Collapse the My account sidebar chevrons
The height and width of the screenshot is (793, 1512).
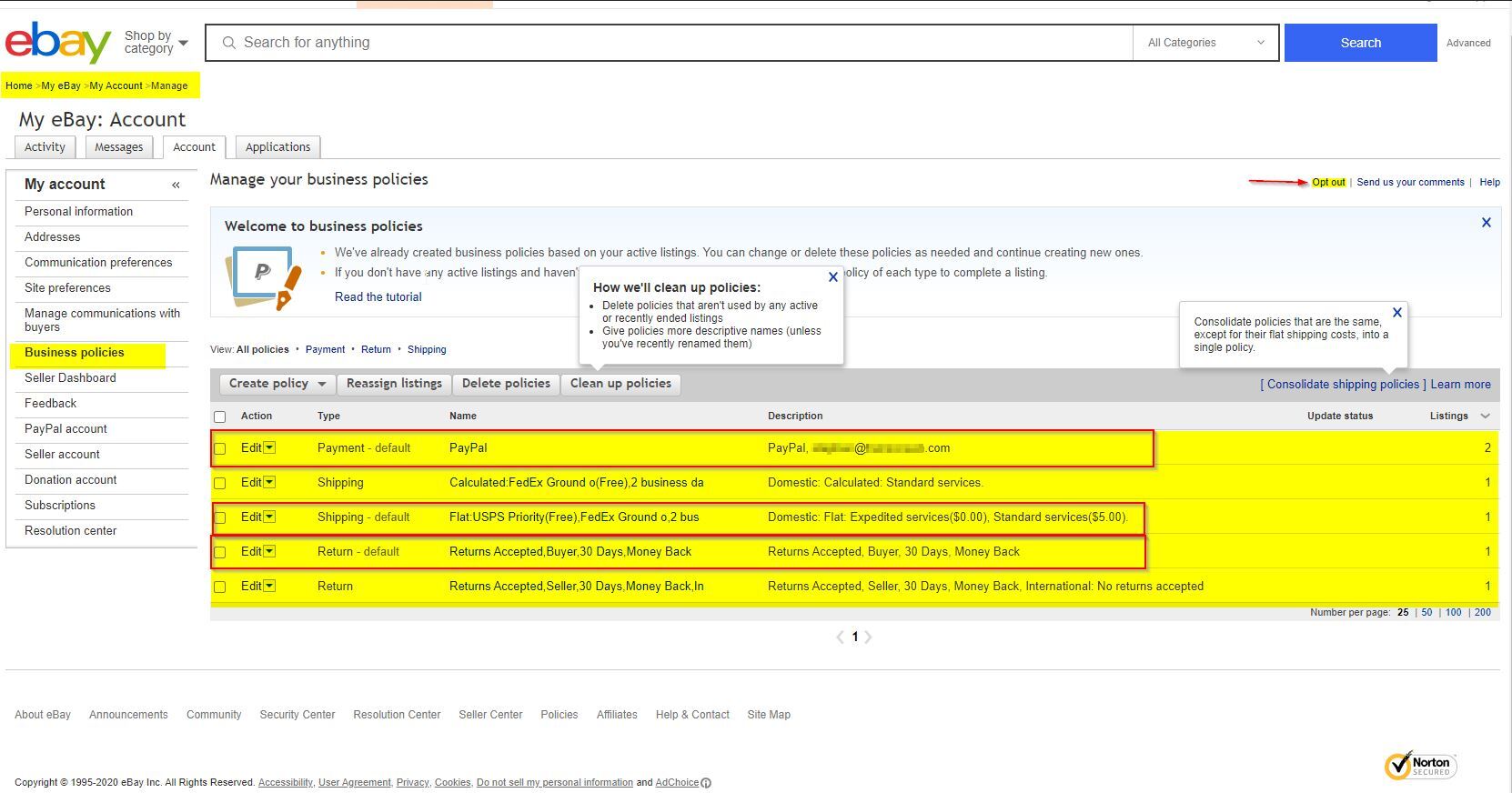(x=176, y=185)
